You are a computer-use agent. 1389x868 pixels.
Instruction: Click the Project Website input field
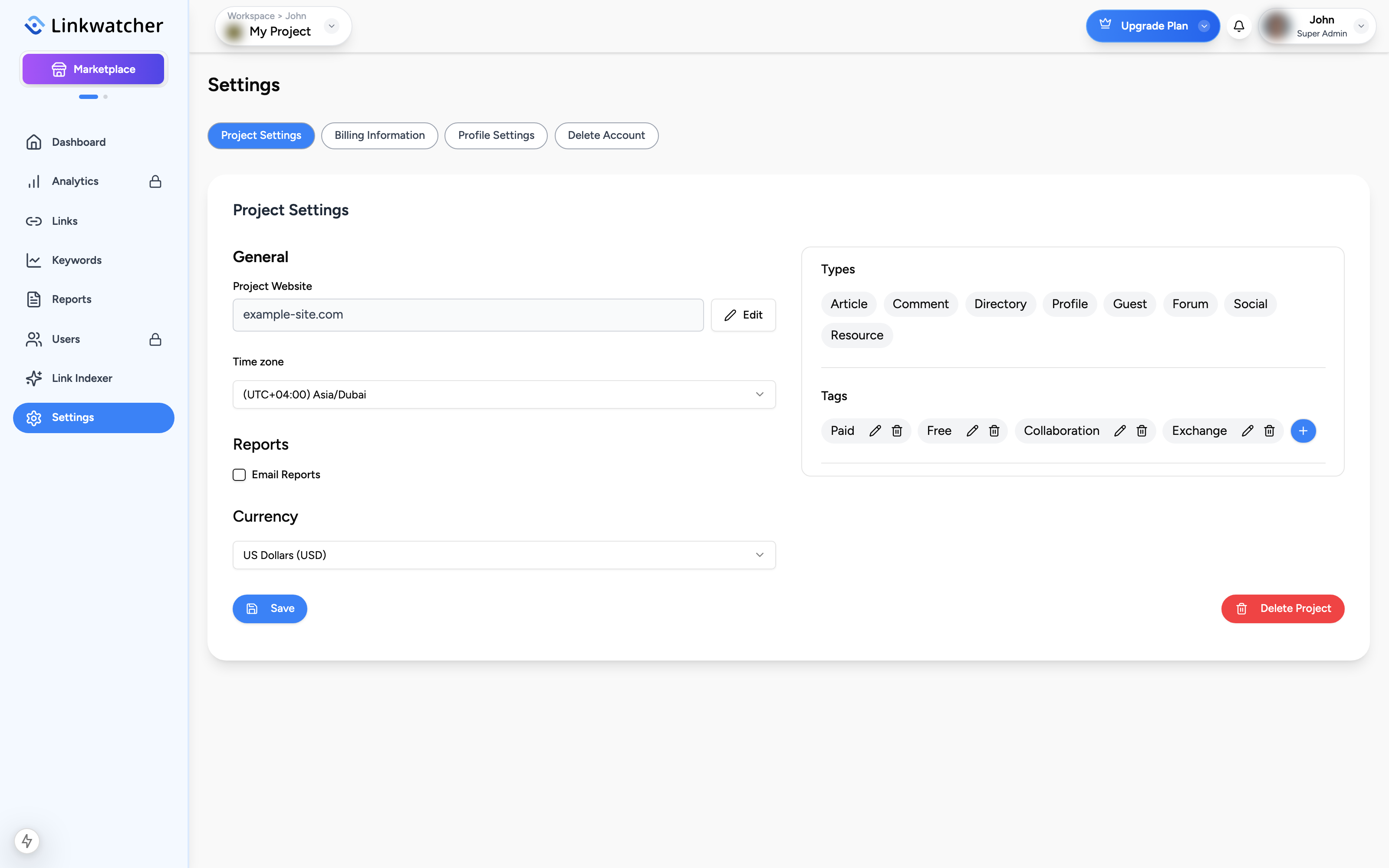[468, 315]
